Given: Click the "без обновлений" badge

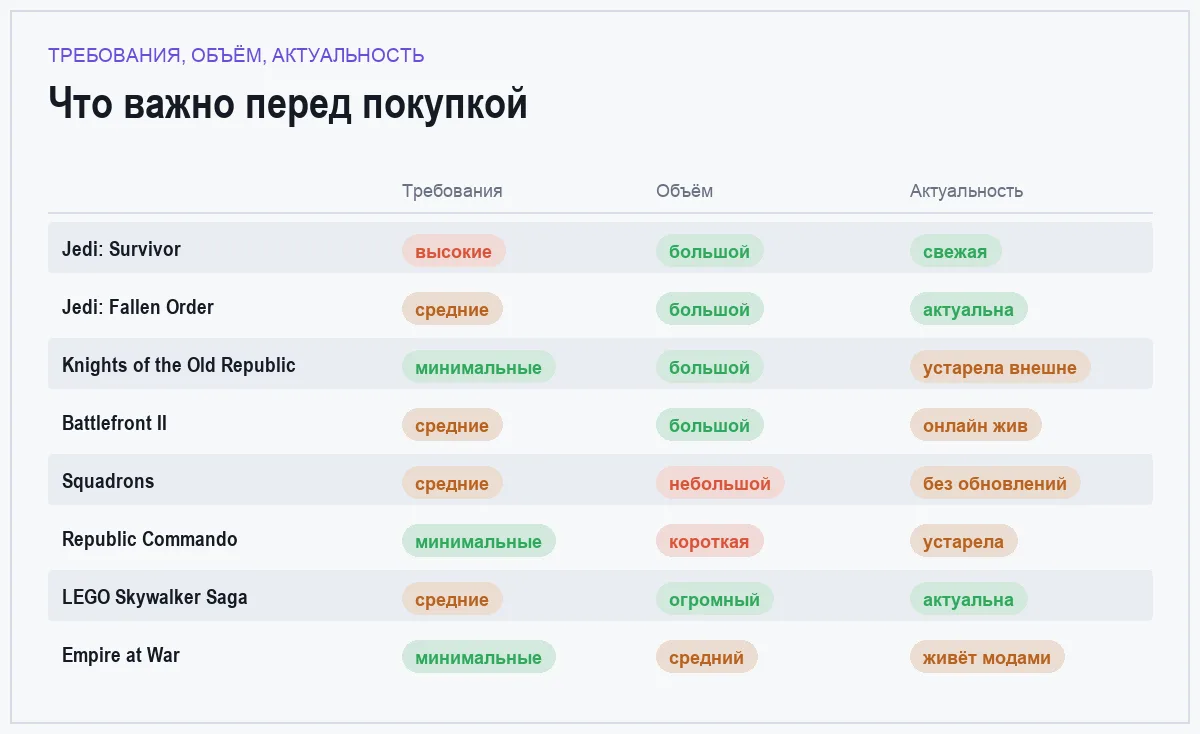Looking at the screenshot, I should 995,483.
